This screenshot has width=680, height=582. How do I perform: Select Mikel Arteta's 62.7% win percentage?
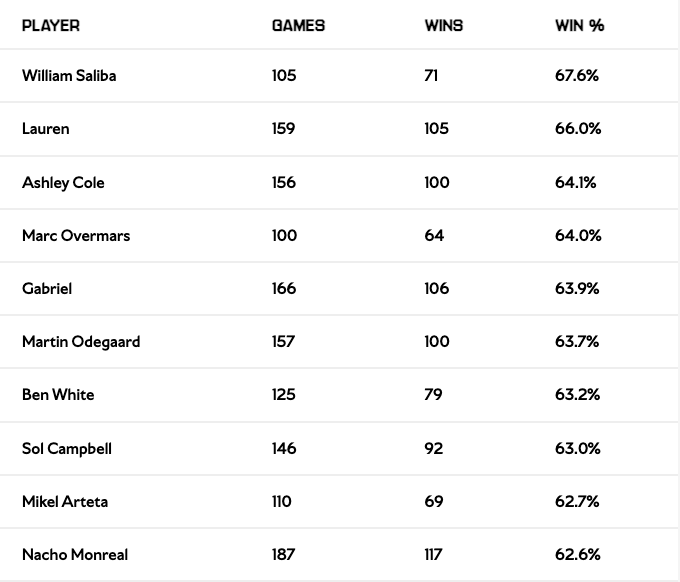click(577, 502)
